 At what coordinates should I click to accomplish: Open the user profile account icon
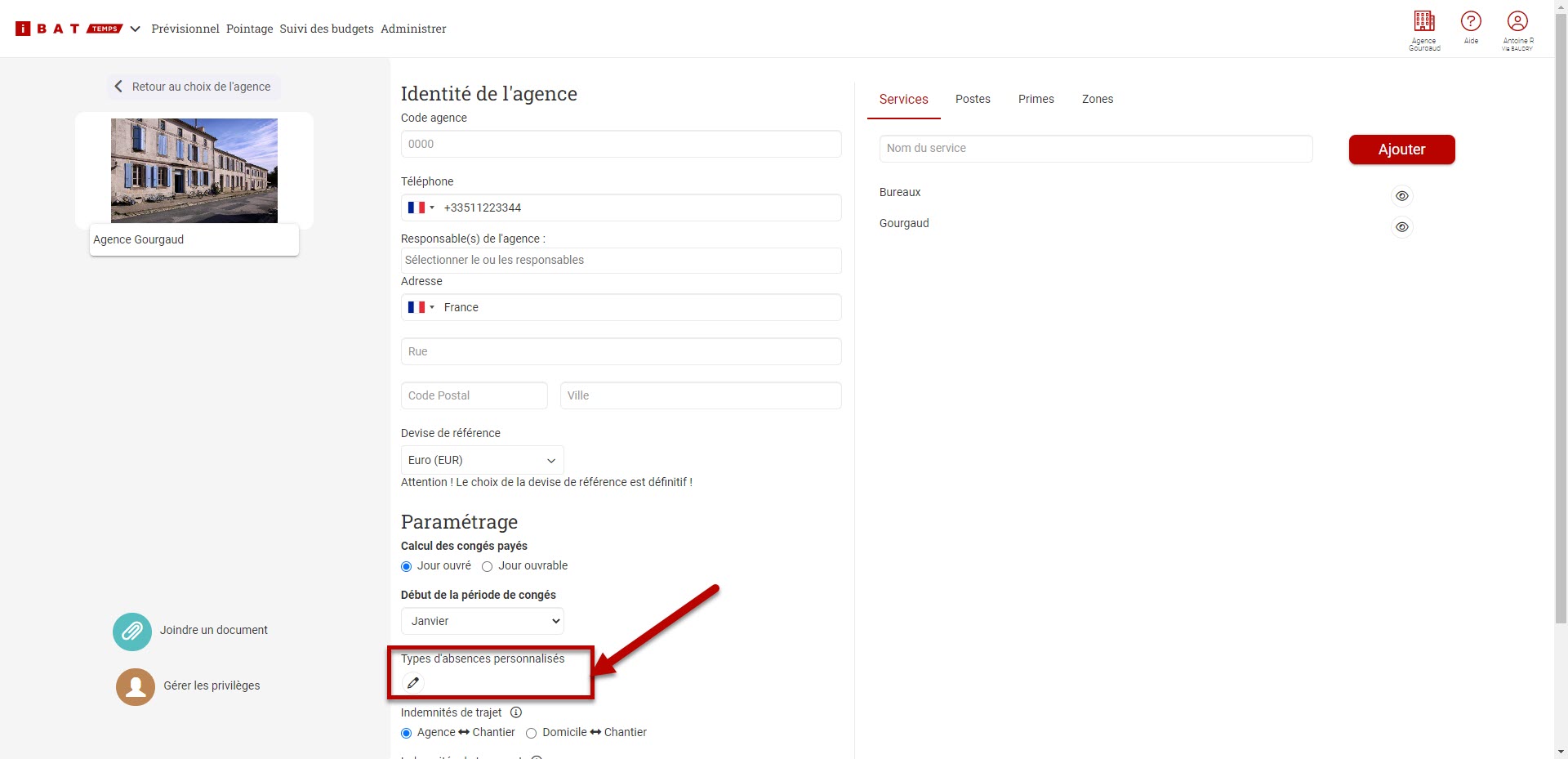[x=1517, y=21]
